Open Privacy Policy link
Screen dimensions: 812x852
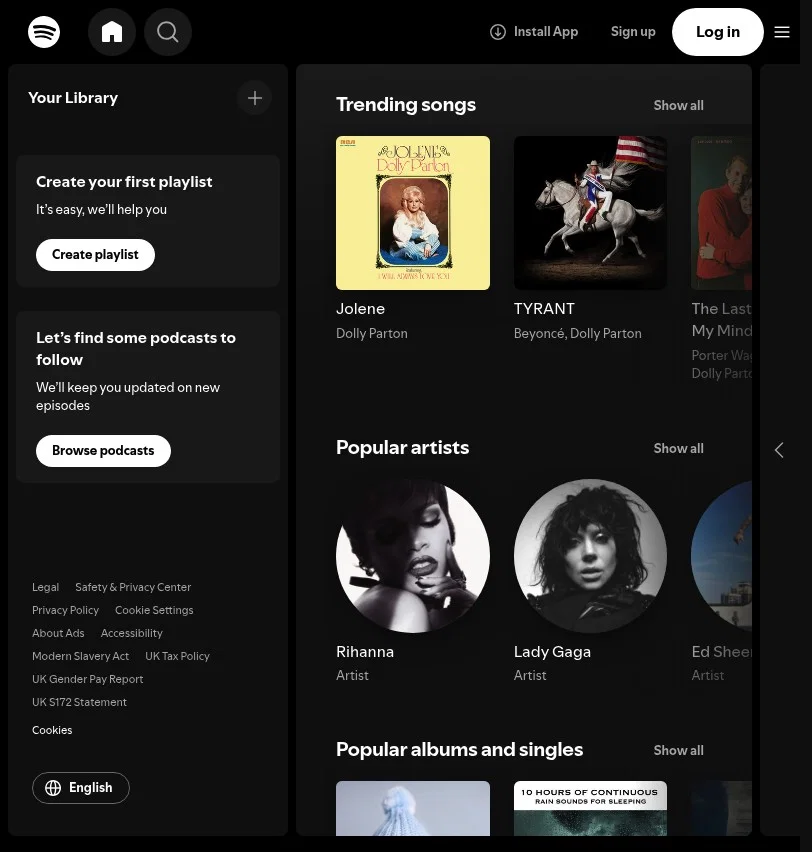point(66,610)
